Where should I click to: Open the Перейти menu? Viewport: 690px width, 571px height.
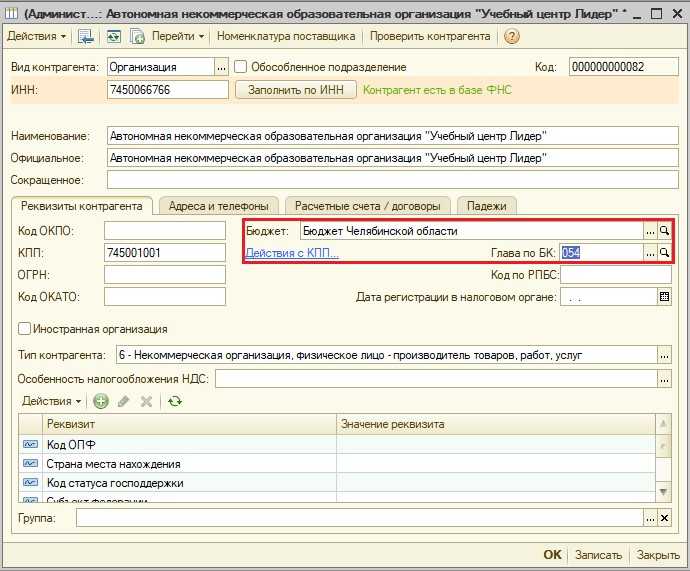coord(178,36)
